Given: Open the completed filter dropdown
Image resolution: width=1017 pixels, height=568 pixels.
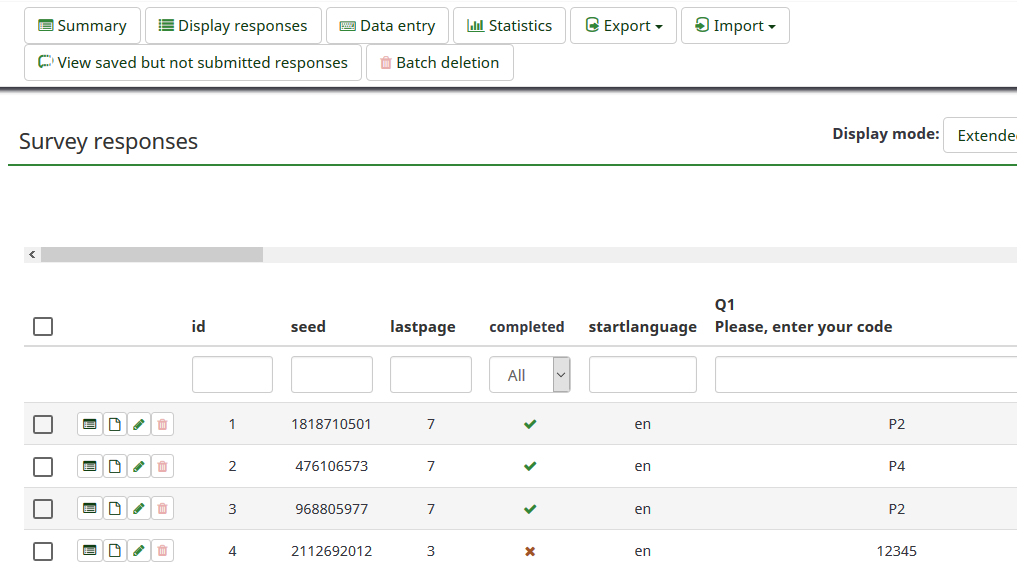Looking at the screenshot, I should [529, 375].
